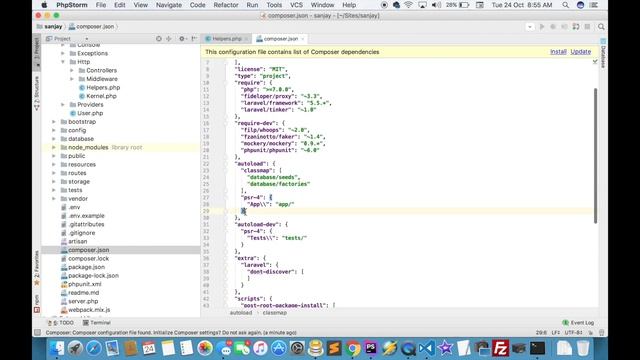Image resolution: width=640 pixels, height=360 pixels.
Task: Click the scroll-from-source target icon in Project panel
Action: (159, 38)
